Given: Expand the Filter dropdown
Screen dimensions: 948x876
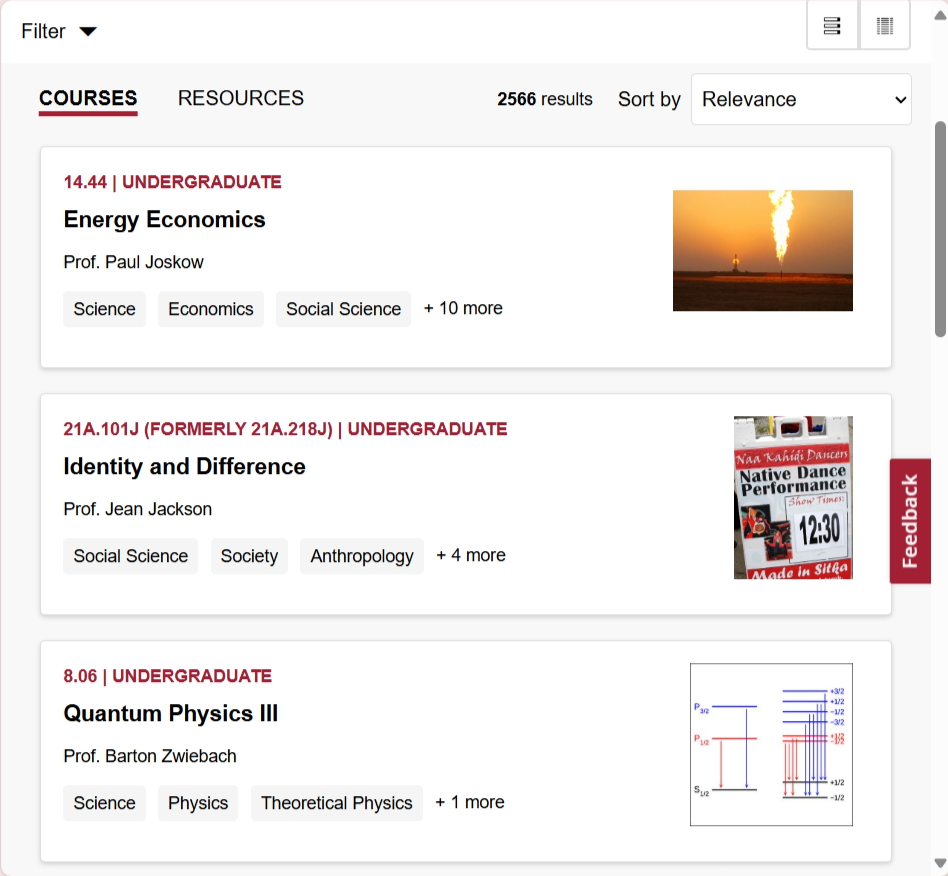Looking at the screenshot, I should 59,31.
